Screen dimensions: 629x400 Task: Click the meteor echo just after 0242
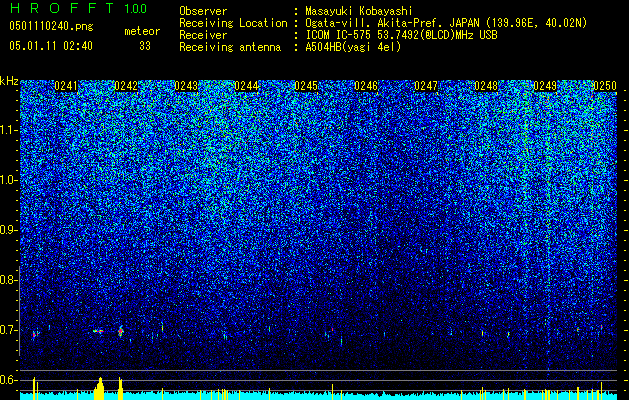tap(120, 331)
